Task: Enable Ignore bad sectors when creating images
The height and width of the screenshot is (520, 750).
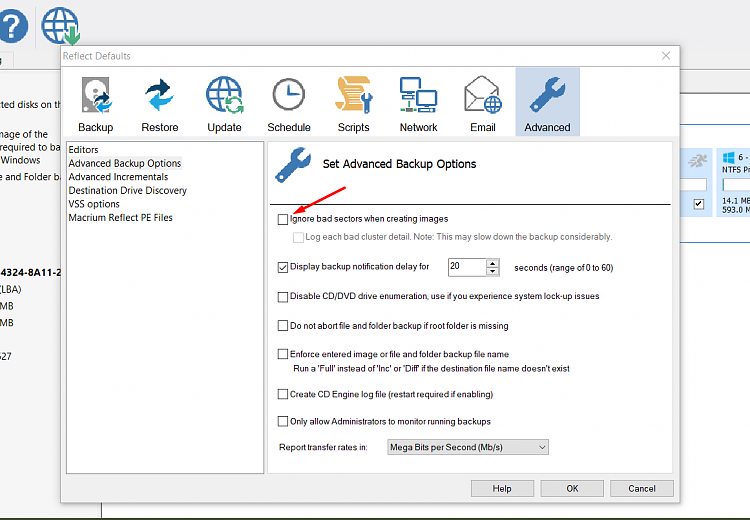Action: coord(283,219)
